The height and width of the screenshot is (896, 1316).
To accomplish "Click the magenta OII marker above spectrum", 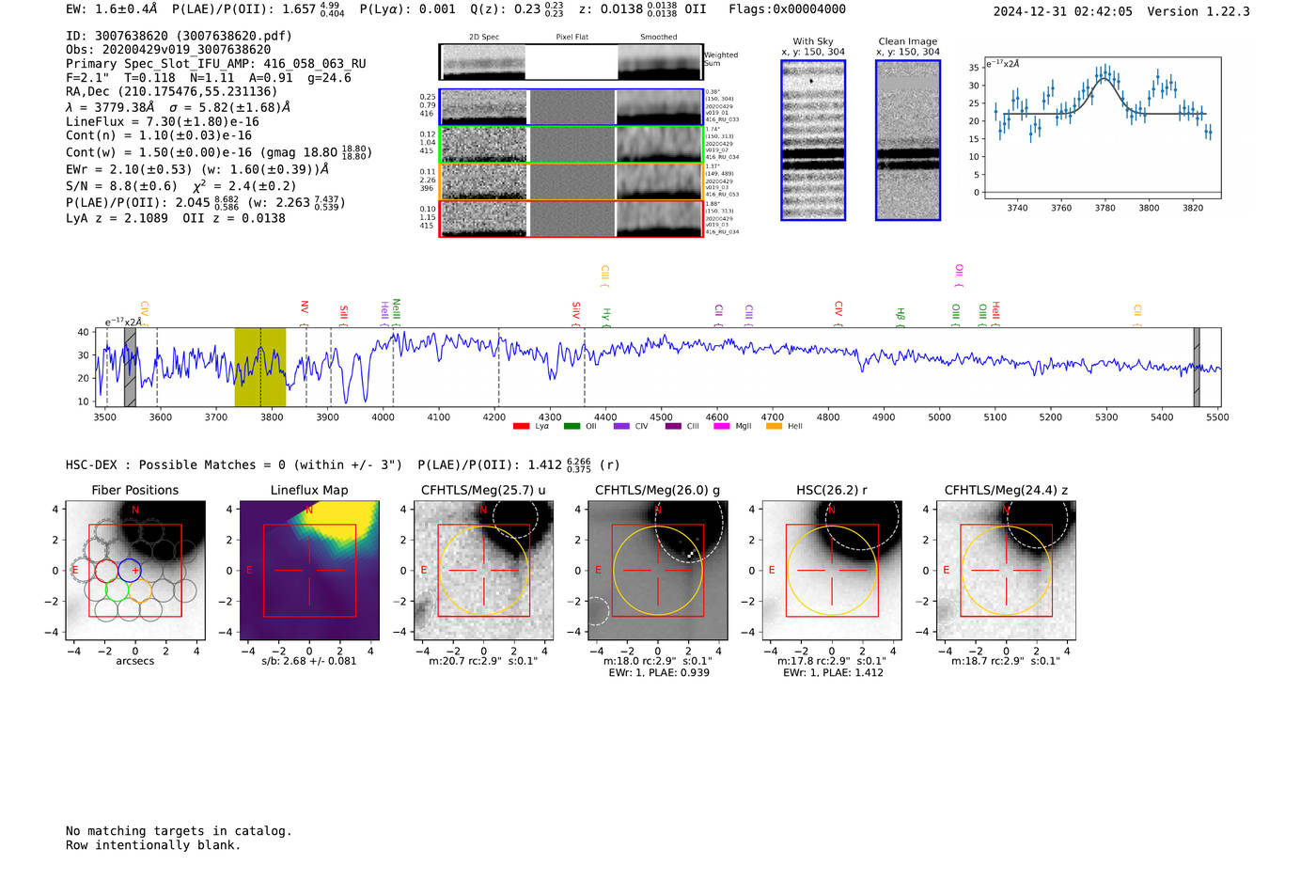I will point(960,275).
